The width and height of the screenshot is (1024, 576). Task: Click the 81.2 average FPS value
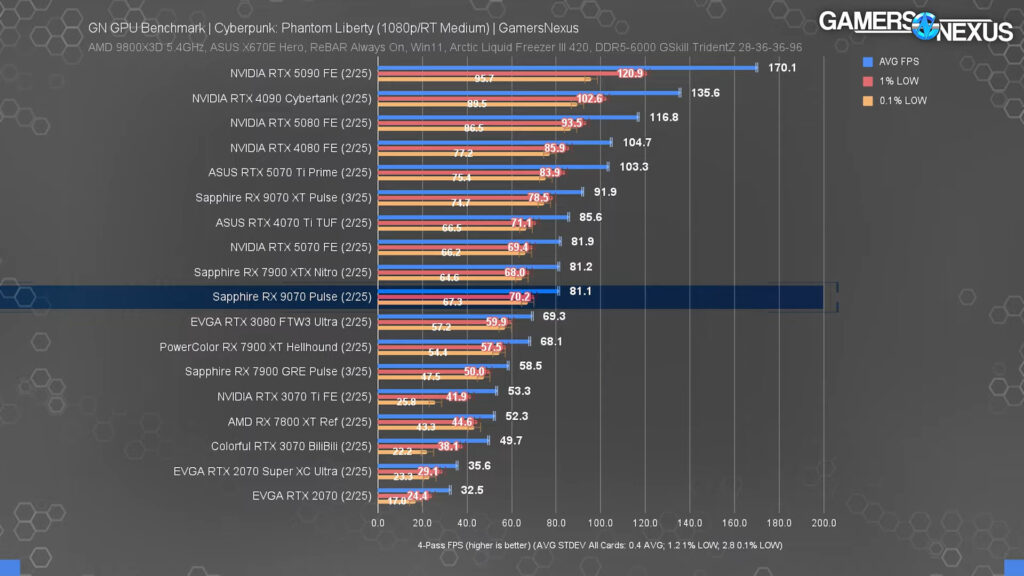pyautogui.click(x=581, y=266)
